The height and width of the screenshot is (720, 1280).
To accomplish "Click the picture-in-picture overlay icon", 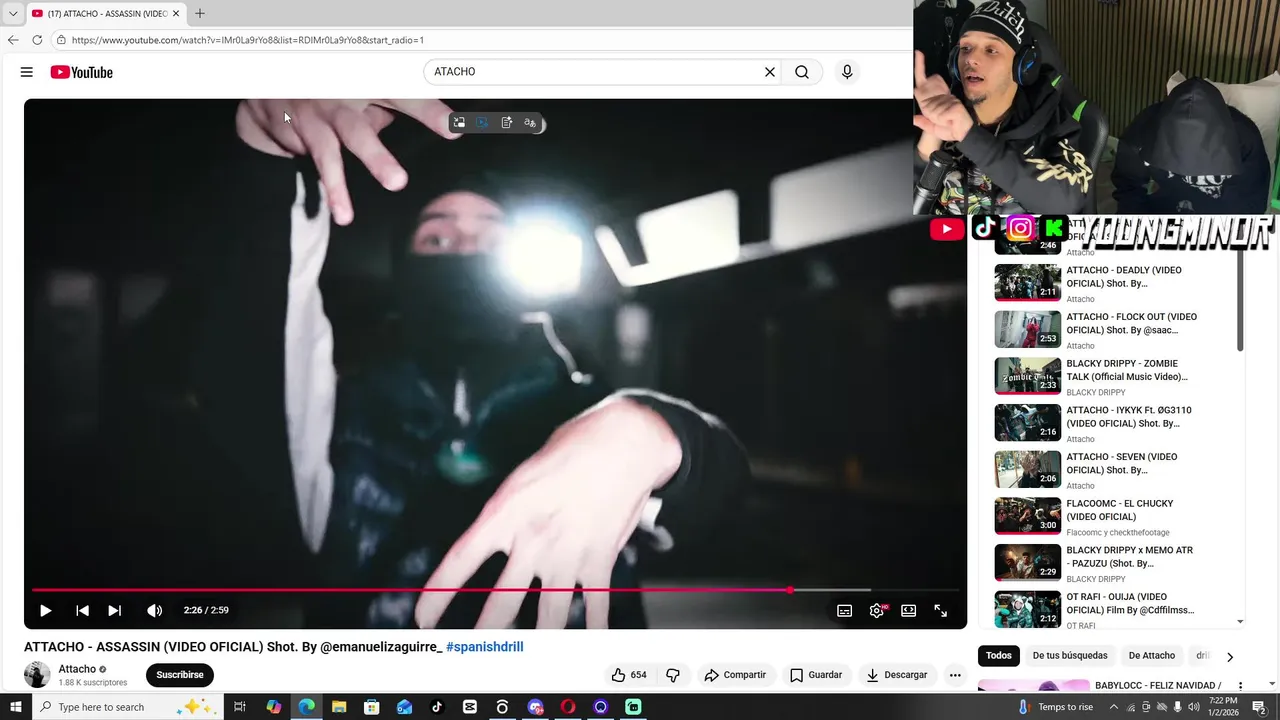I will (459, 122).
